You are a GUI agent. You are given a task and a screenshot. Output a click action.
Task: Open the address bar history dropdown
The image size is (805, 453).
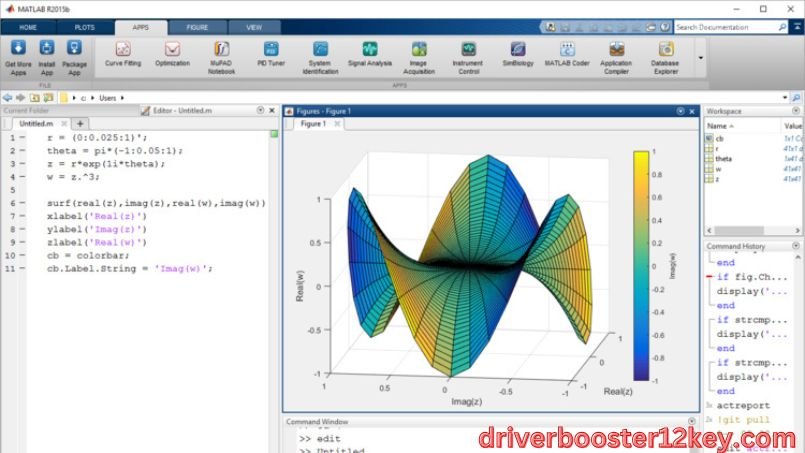(x=785, y=98)
